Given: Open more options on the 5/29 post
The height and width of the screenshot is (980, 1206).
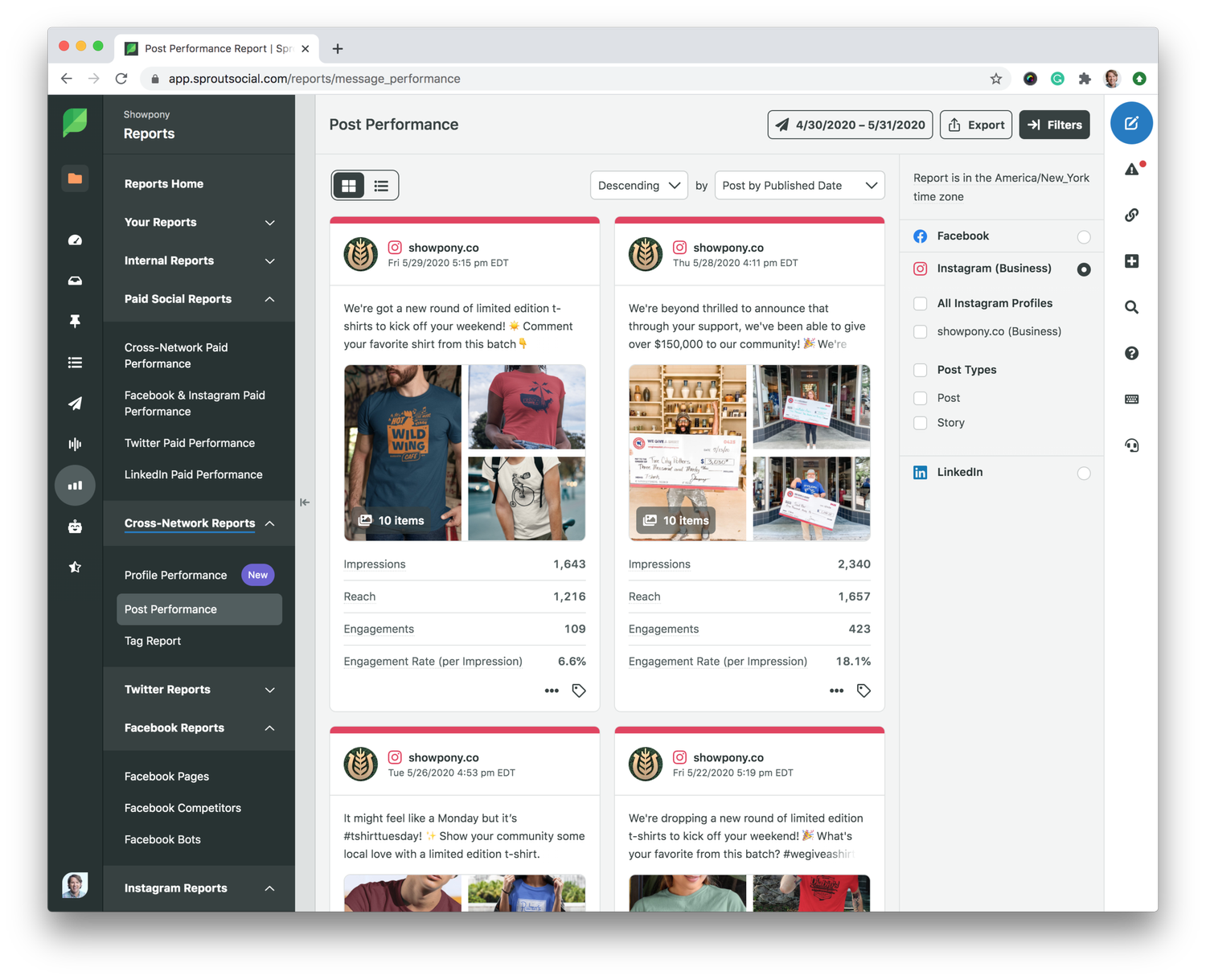Looking at the screenshot, I should [x=552, y=691].
